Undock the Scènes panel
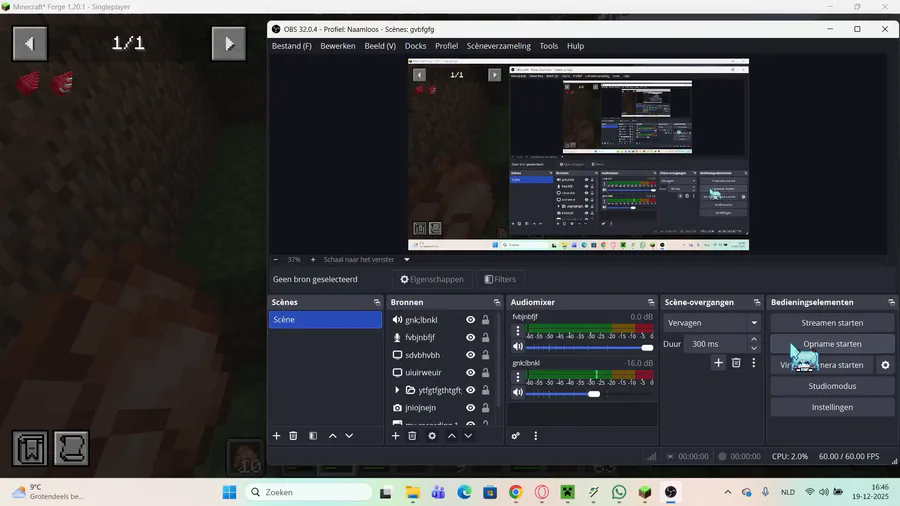900x506 pixels. pyautogui.click(x=377, y=302)
